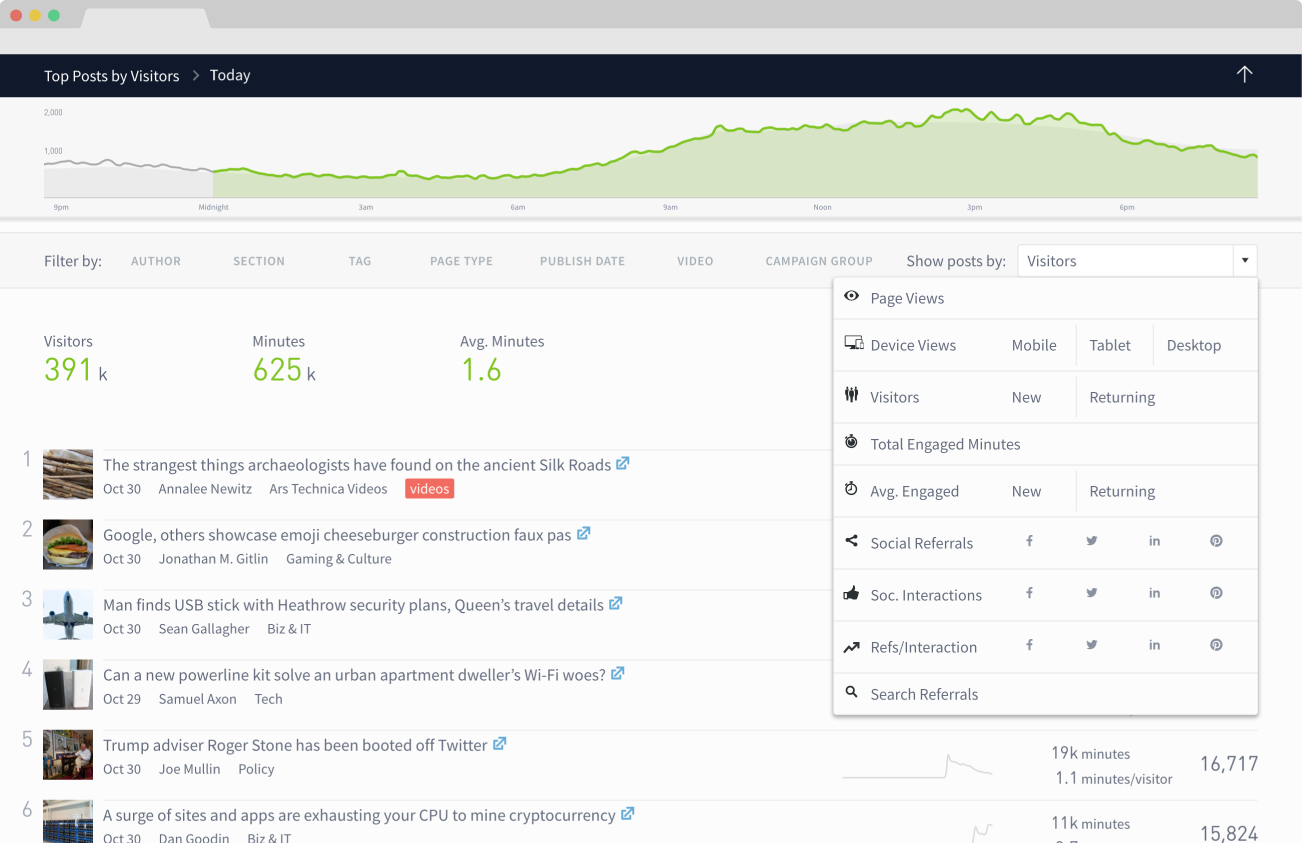Click the Visitors people icon in the menu
Image resolution: width=1302 pixels, height=843 pixels.
[x=851, y=394]
